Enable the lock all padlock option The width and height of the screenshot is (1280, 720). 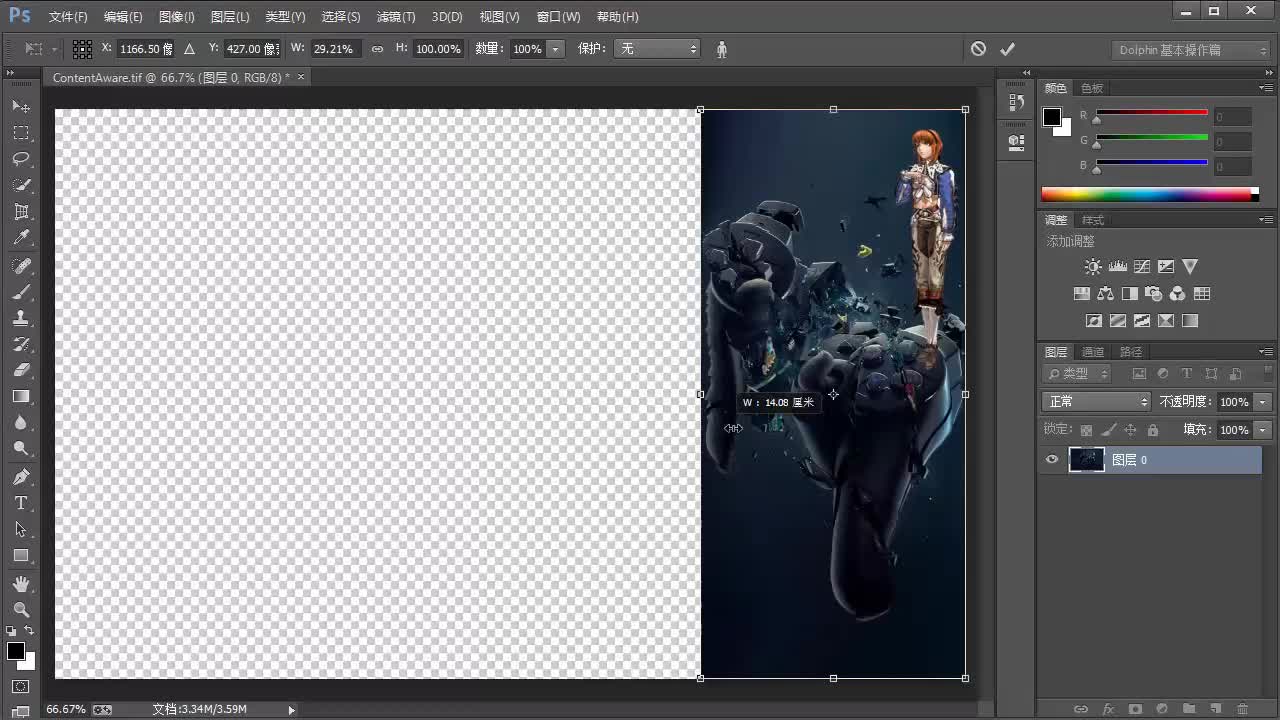pyautogui.click(x=1153, y=429)
